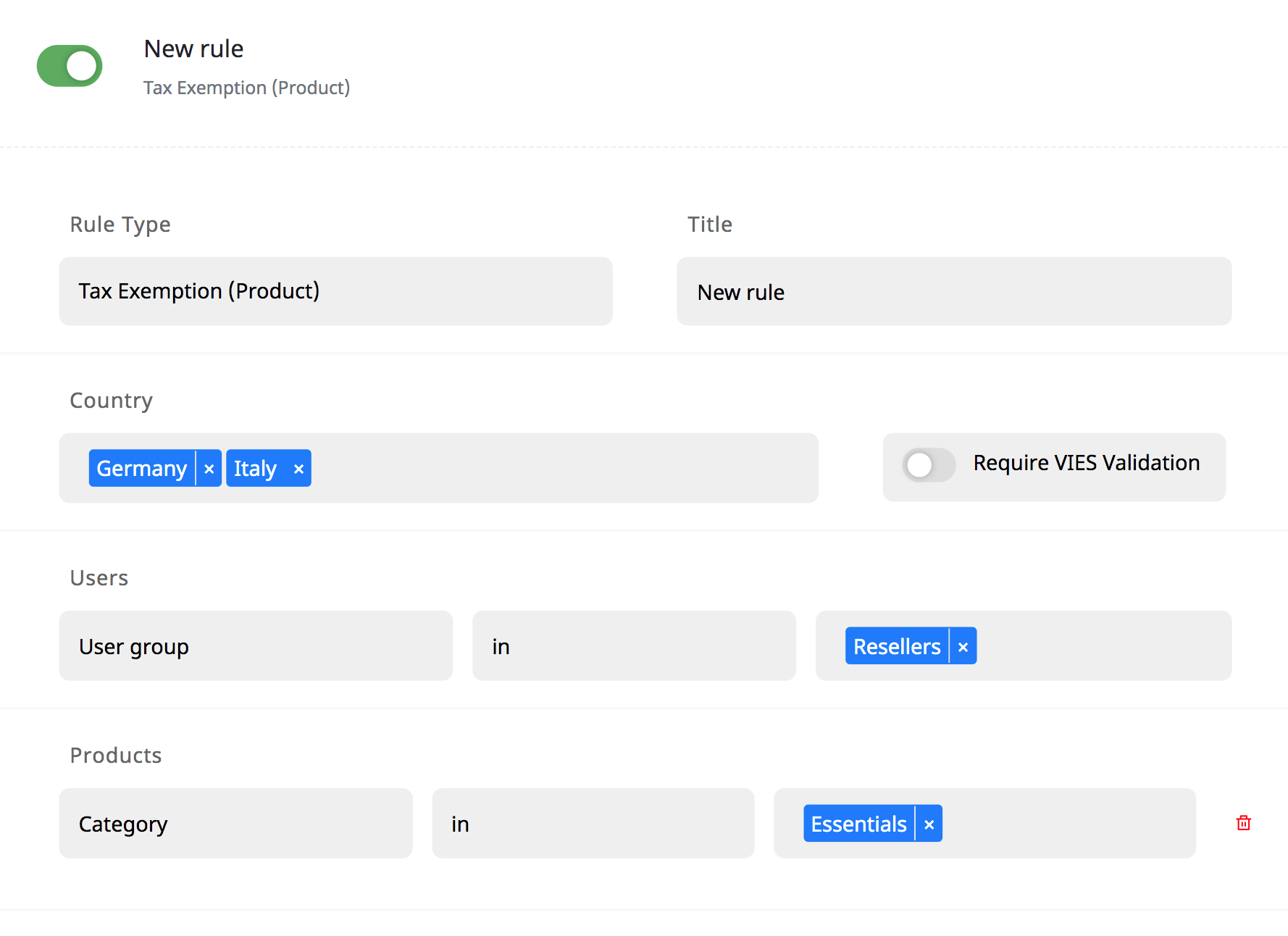1288x936 pixels.
Task: Open the User group selector dropdown
Action: click(x=256, y=646)
